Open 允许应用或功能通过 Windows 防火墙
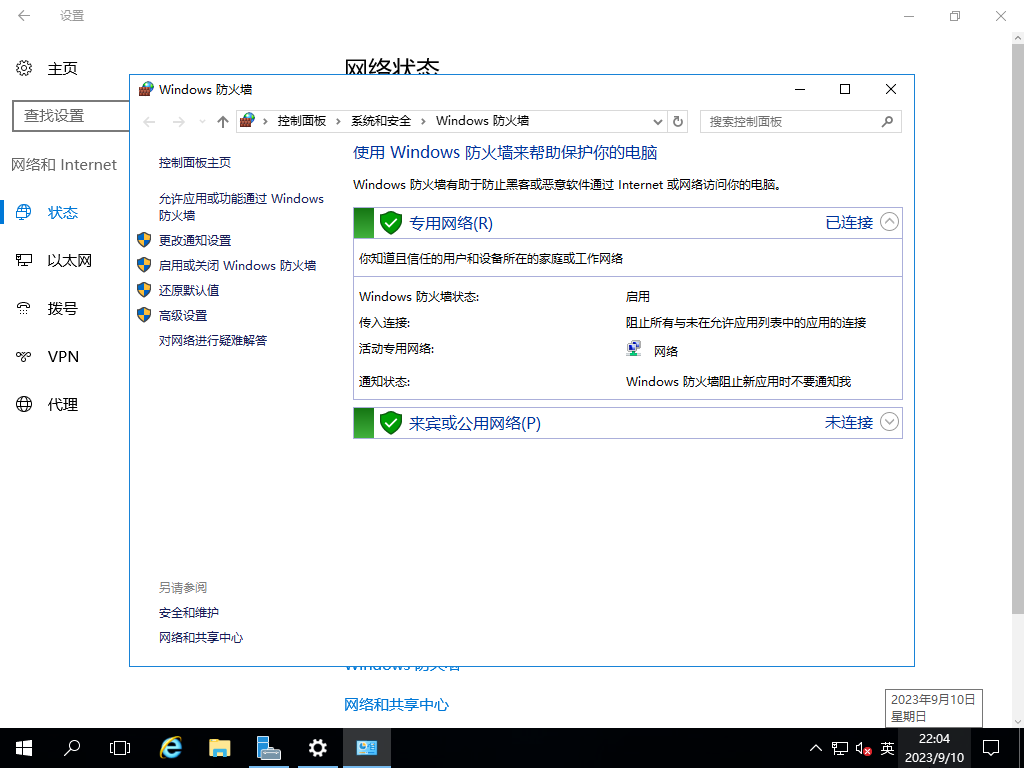Viewport: 1024px width, 768px height. point(241,206)
